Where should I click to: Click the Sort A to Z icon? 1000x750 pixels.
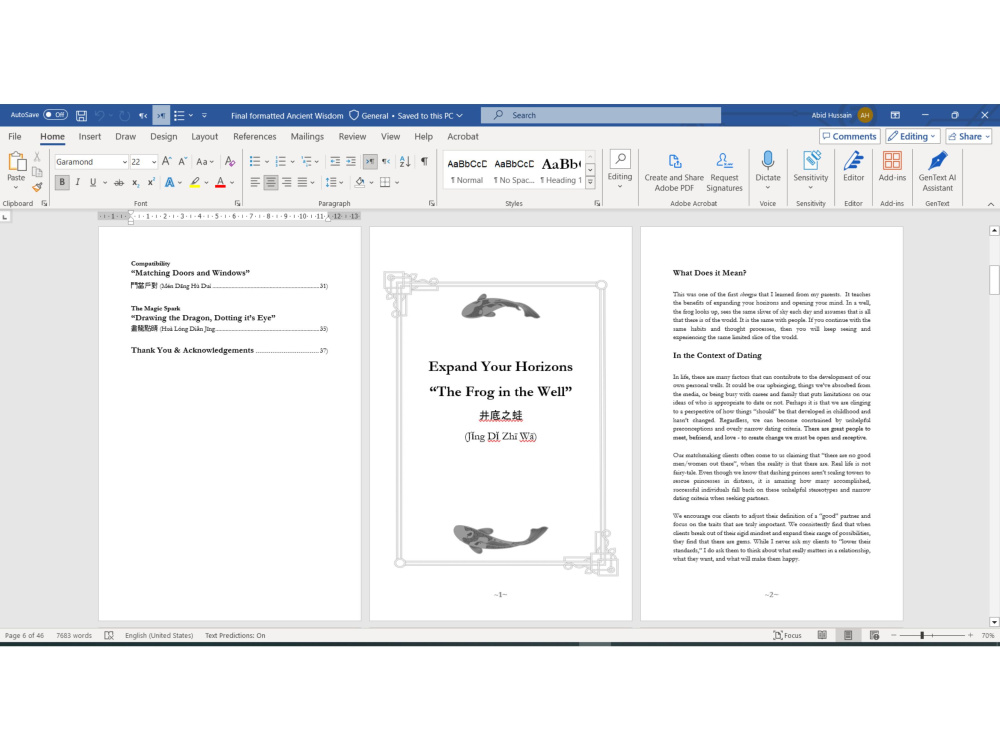tap(405, 161)
